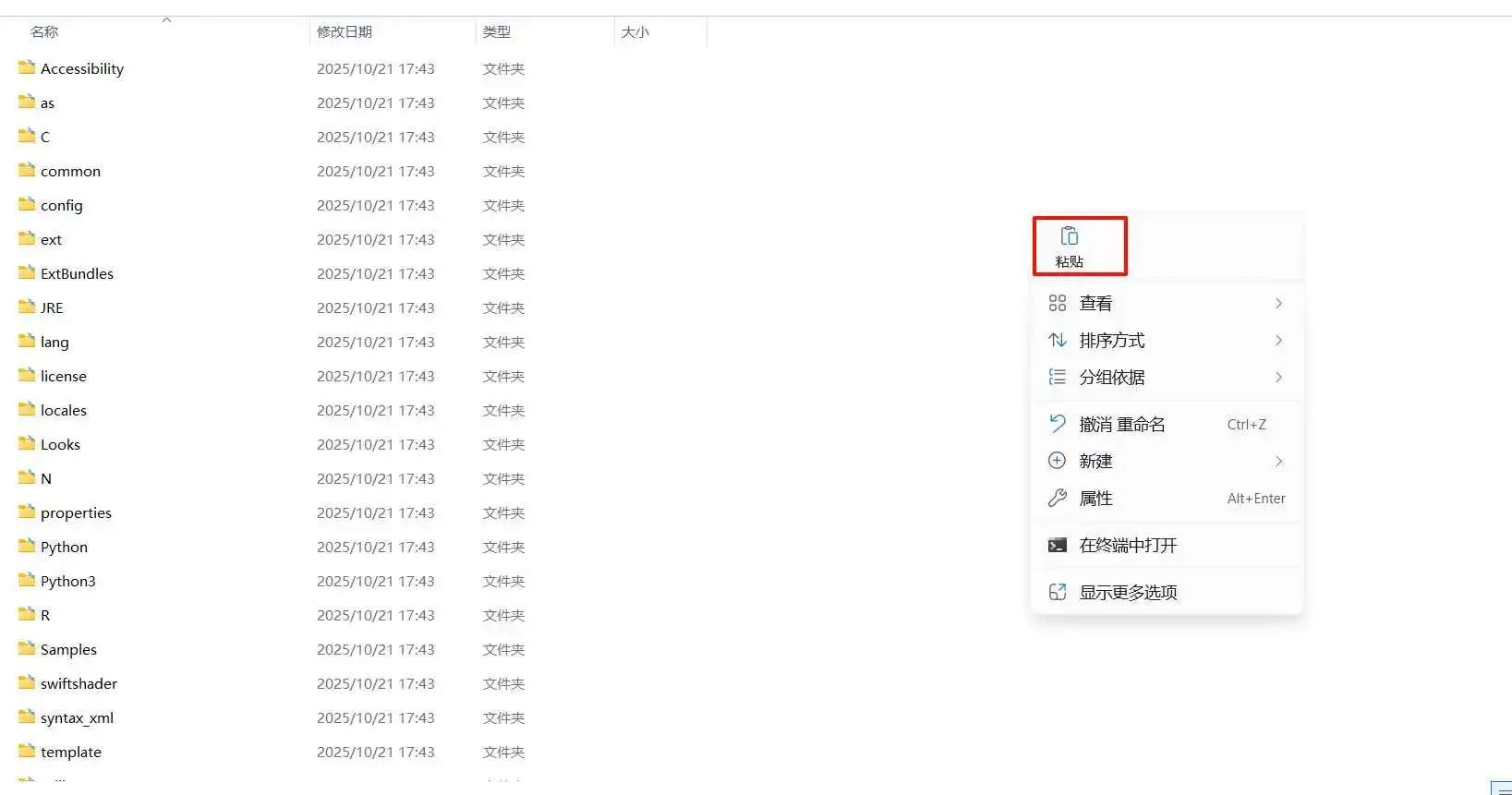This screenshot has height=795, width=1512.
Task: Select the Python3 folder
Action: [67, 581]
